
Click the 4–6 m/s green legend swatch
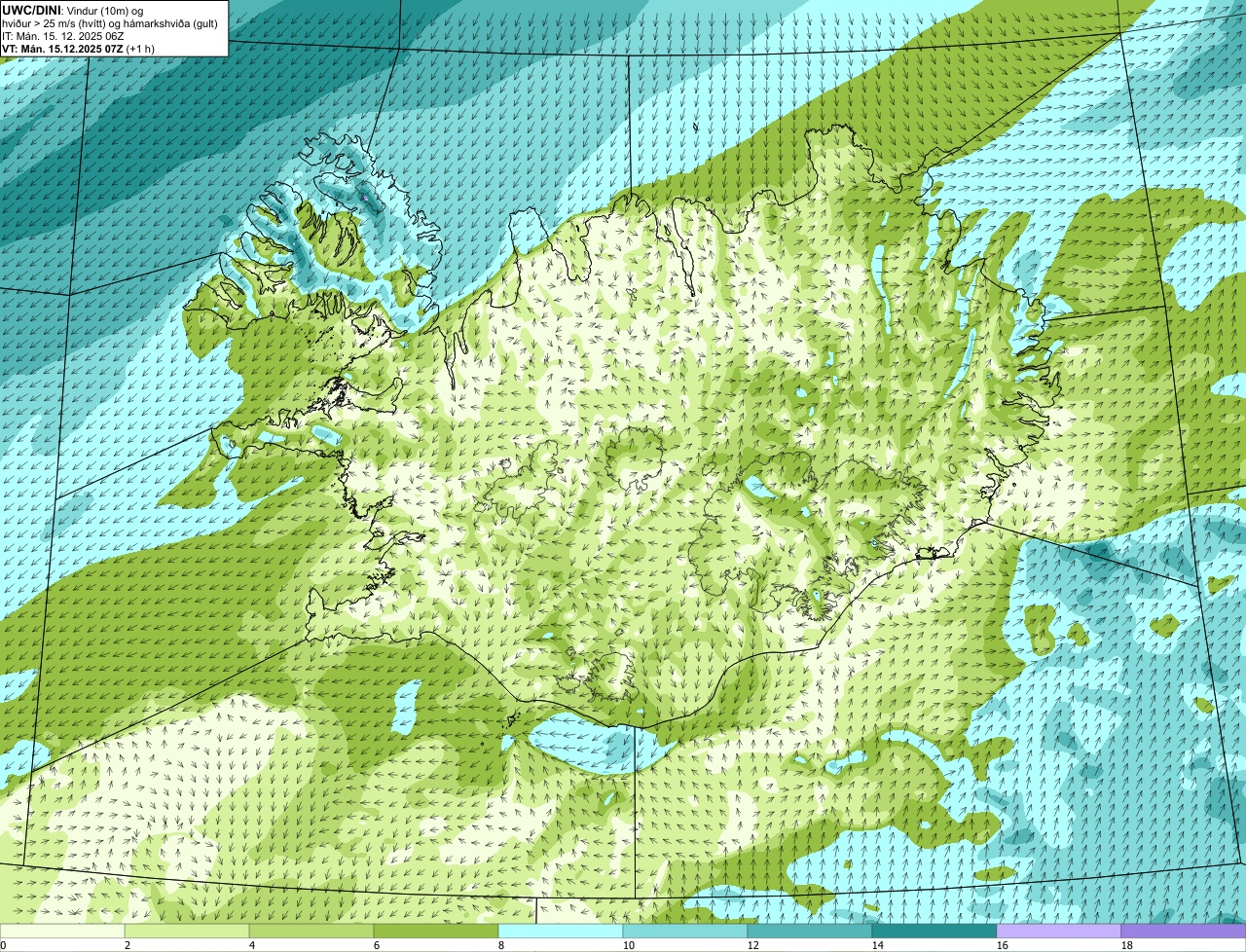[x=311, y=932]
